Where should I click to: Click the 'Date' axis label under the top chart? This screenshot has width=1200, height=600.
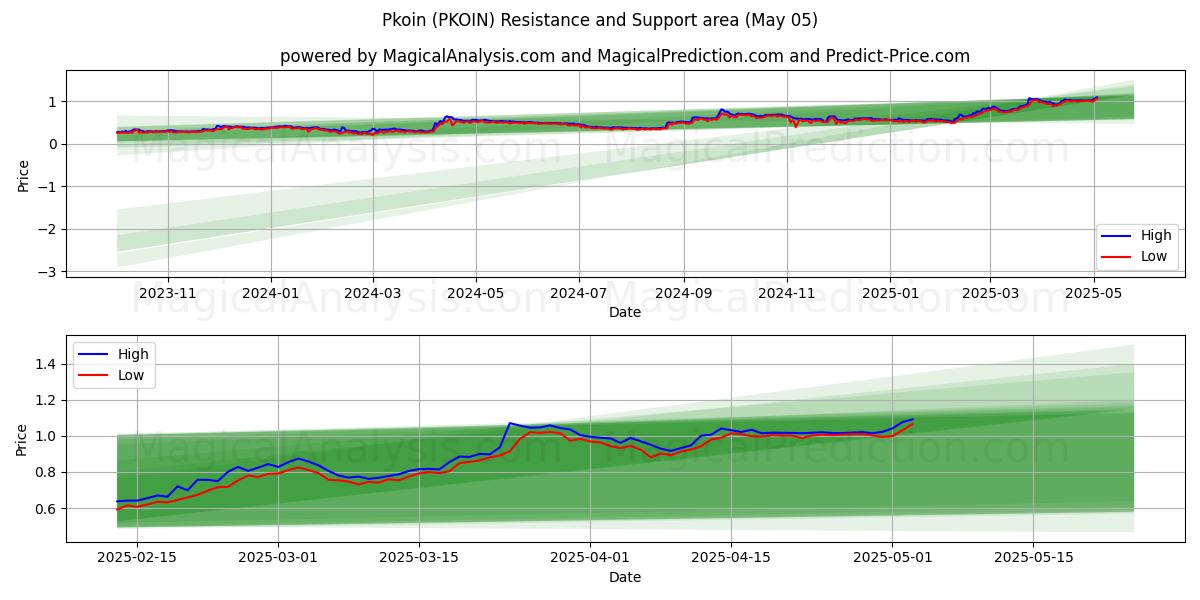tap(625, 312)
